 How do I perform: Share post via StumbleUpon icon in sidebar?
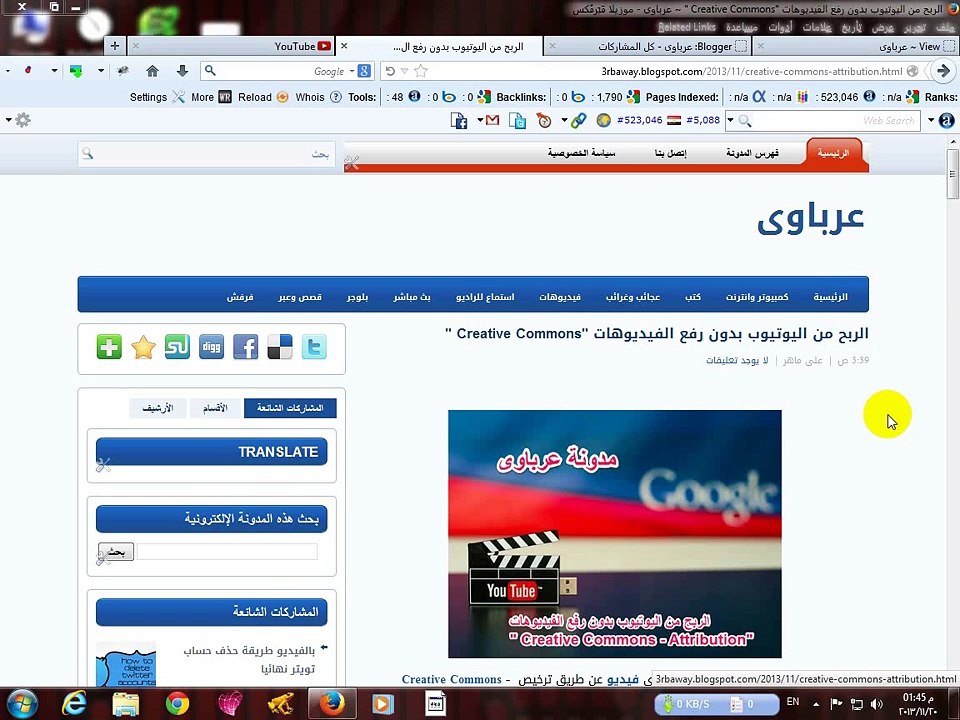tap(177, 347)
